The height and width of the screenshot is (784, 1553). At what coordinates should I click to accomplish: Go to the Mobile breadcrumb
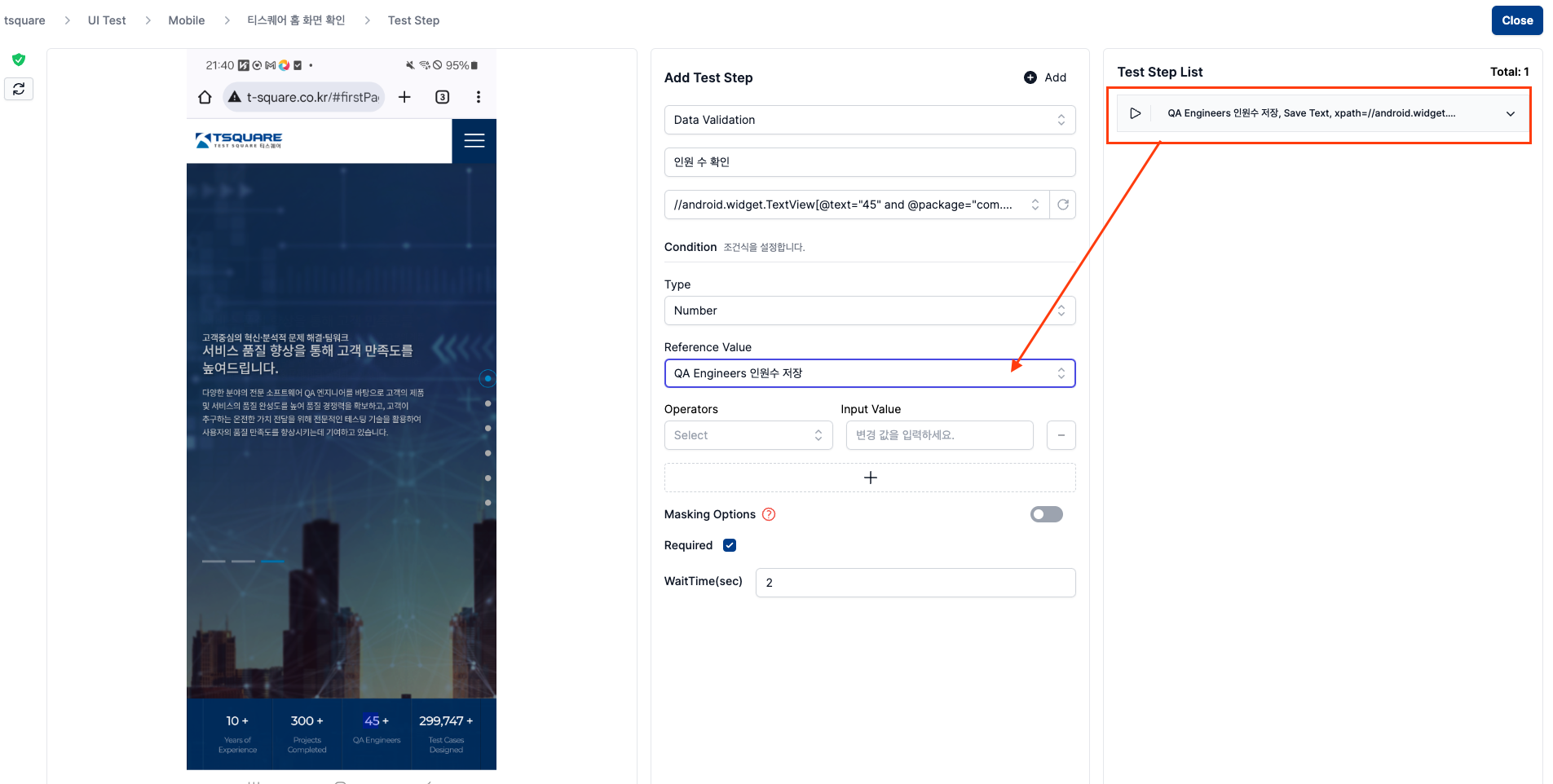click(187, 20)
